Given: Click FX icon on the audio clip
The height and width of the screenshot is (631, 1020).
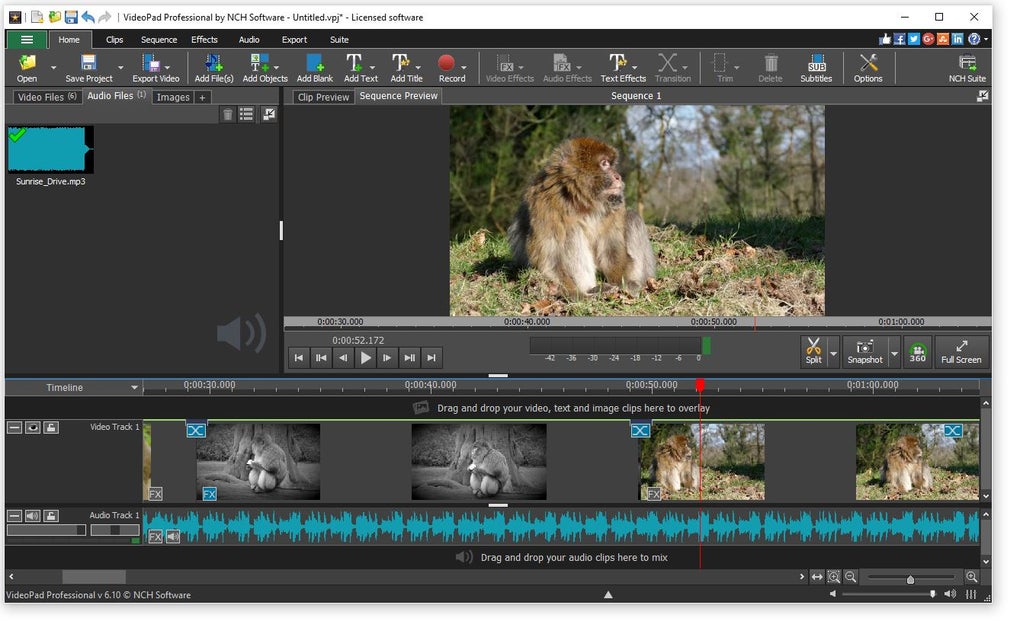Looking at the screenshot, I should click(155, 537).
